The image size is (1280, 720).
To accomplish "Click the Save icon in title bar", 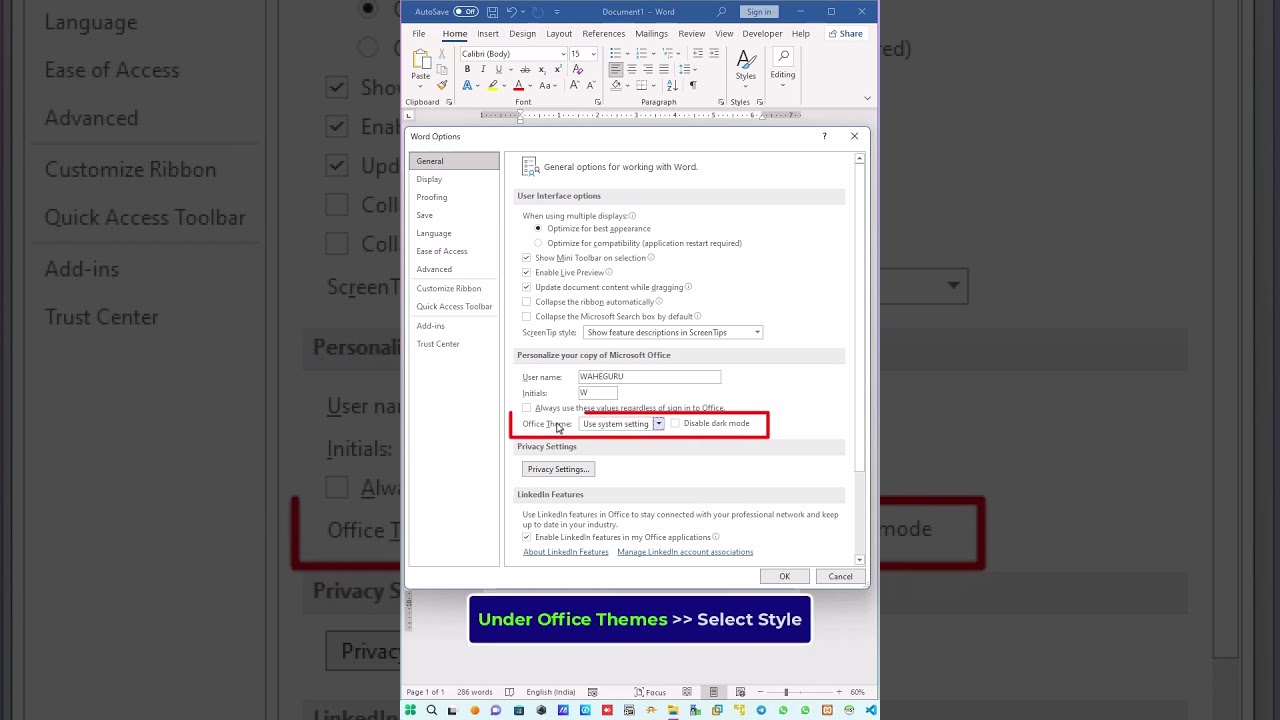I will [492, 12].
